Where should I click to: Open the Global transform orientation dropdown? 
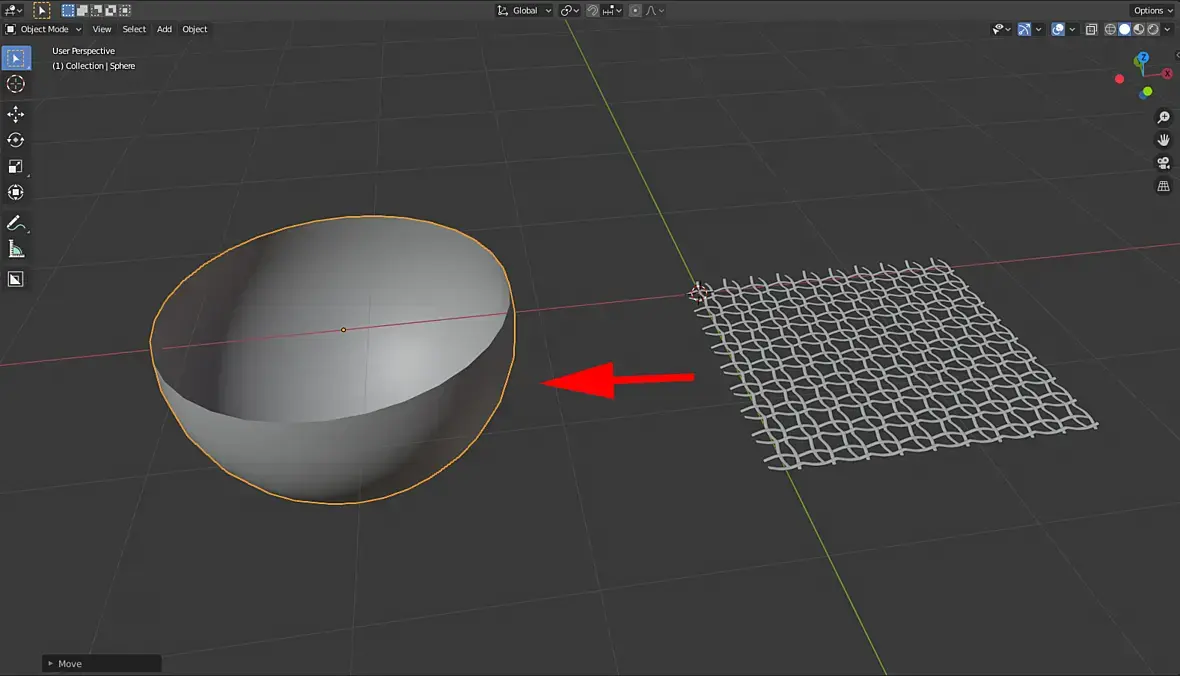(524, 11)
